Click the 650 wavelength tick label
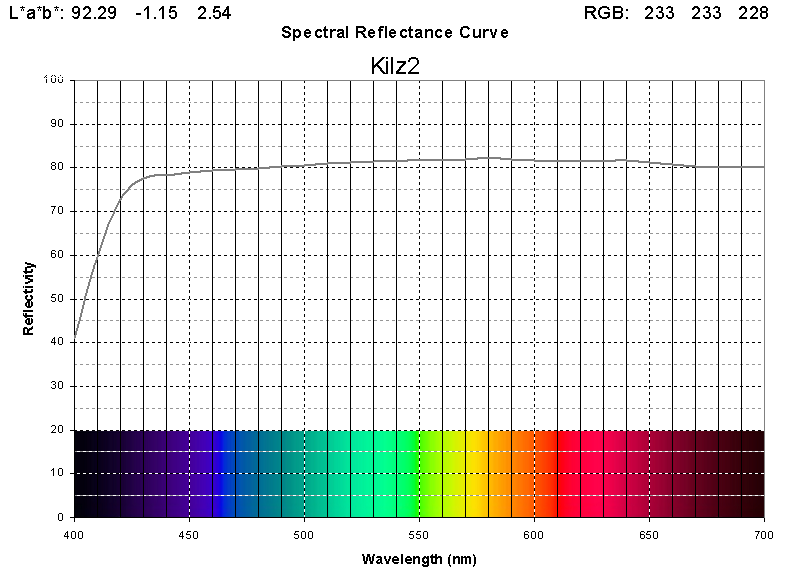 649,535
